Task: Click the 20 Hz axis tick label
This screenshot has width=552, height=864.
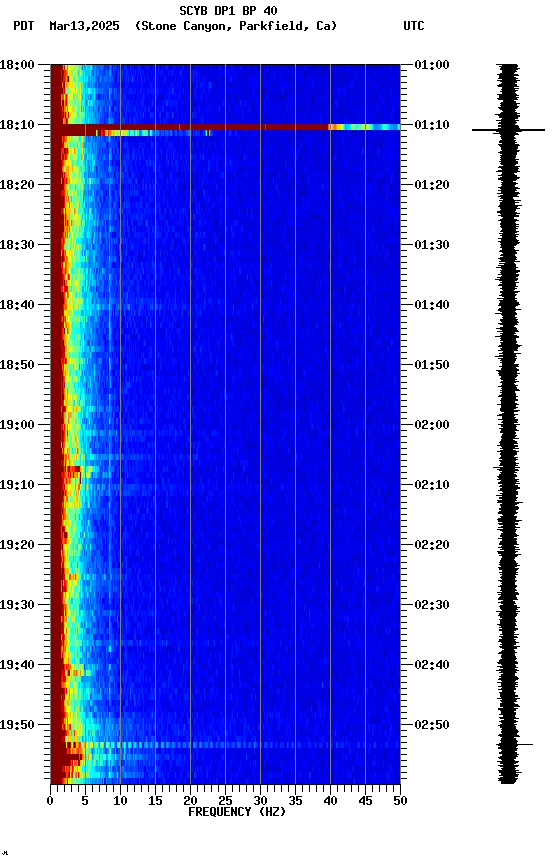Action: coord(190,801)
